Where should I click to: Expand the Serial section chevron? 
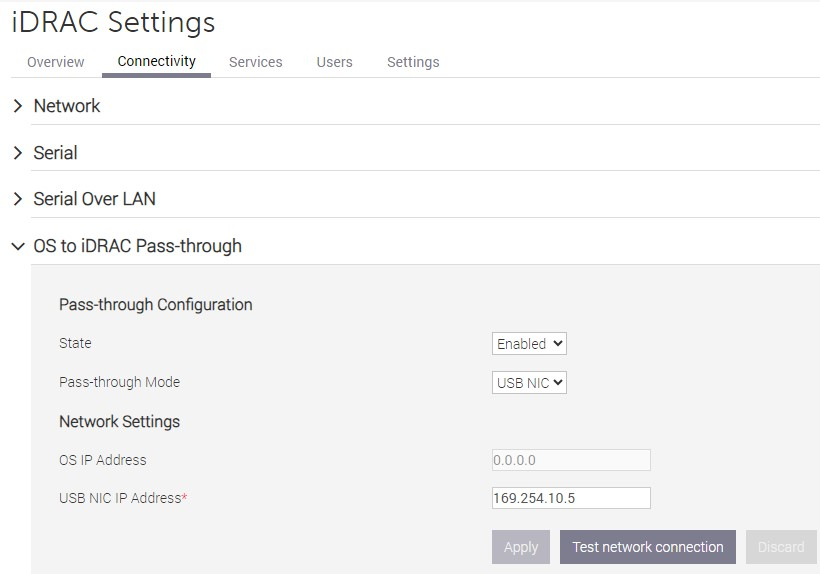[17, 153]
